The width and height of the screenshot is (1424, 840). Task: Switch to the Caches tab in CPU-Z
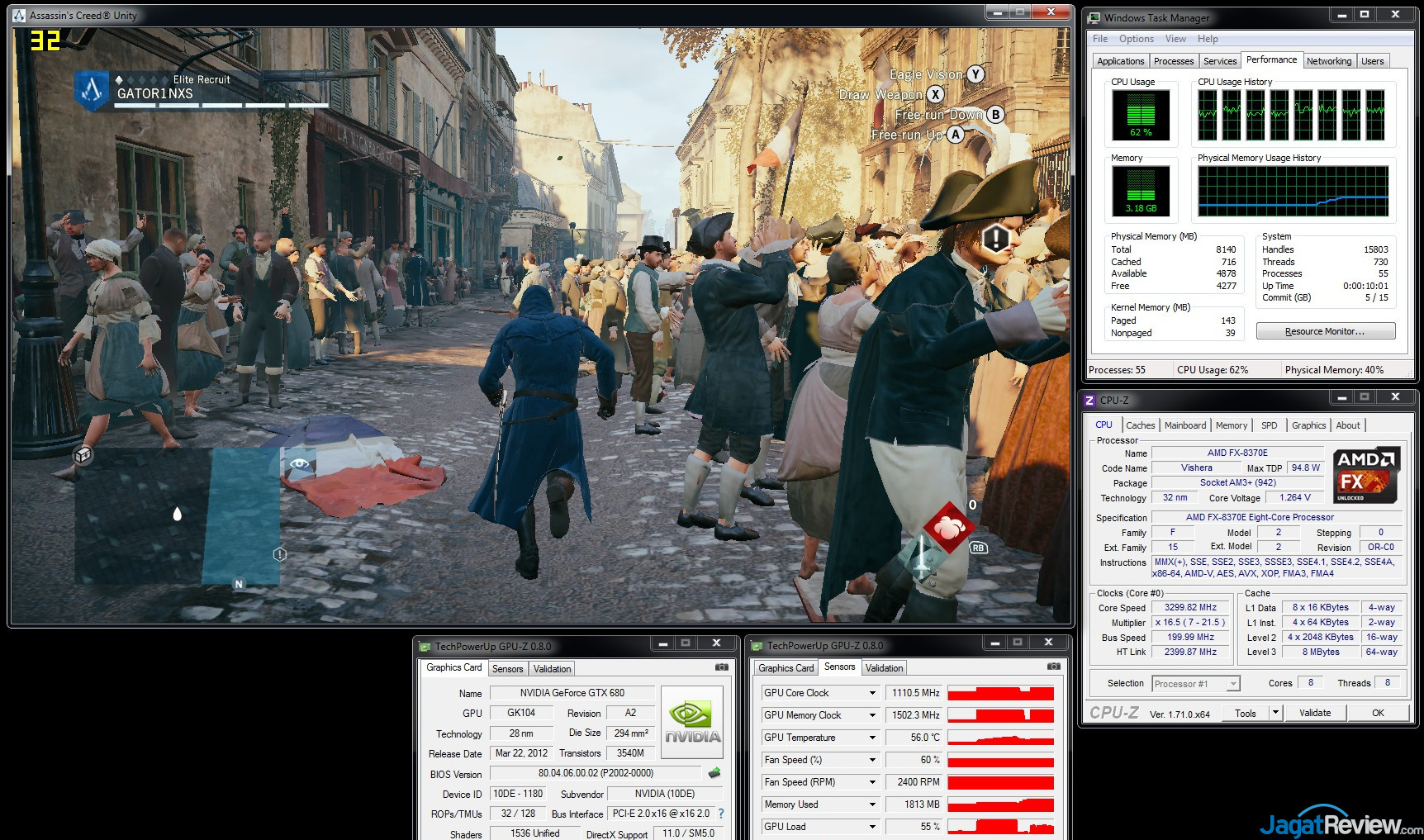pos(1140,425)
